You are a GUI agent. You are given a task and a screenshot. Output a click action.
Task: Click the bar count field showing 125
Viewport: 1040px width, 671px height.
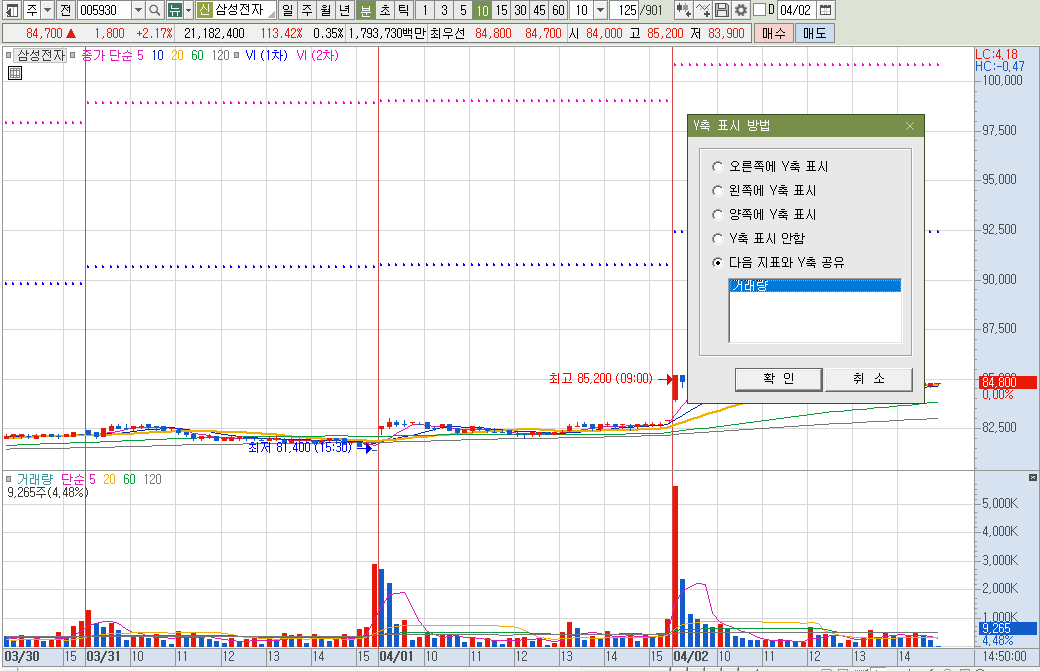point(625,10)
